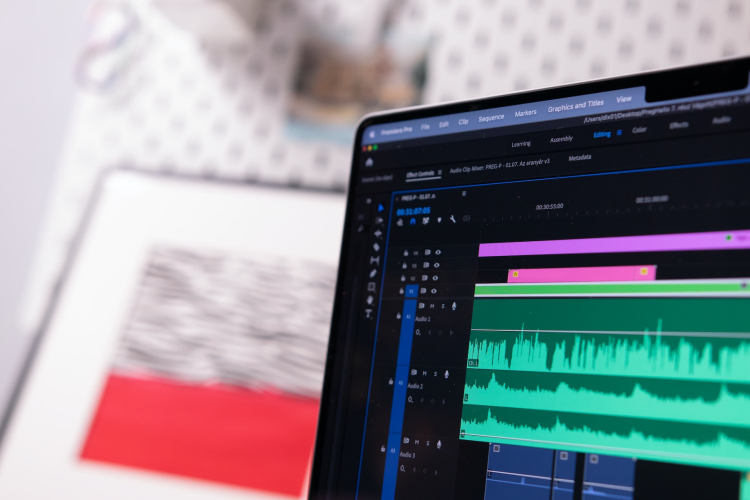Toggle sync lock on track V1

click(x=423, y=290)
